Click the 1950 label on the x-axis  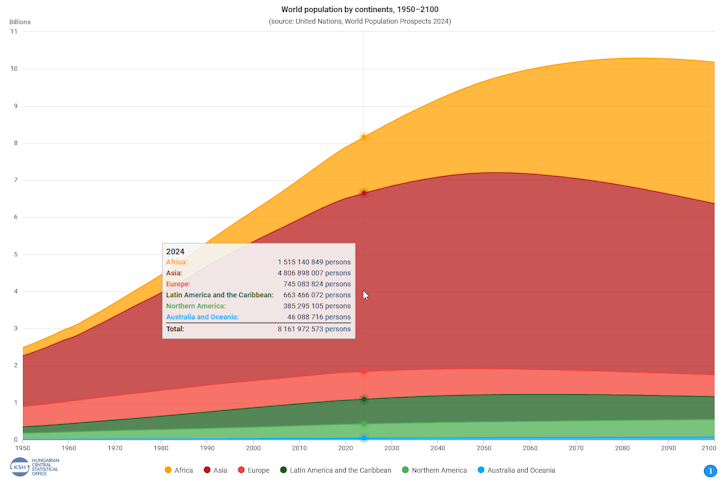(x=22, y=448)
